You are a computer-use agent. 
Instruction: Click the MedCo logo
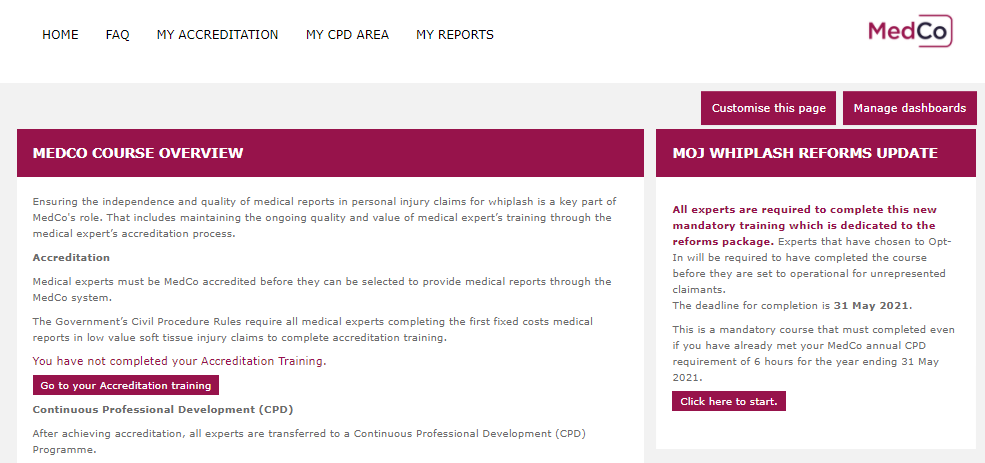[x=910, y=31]
